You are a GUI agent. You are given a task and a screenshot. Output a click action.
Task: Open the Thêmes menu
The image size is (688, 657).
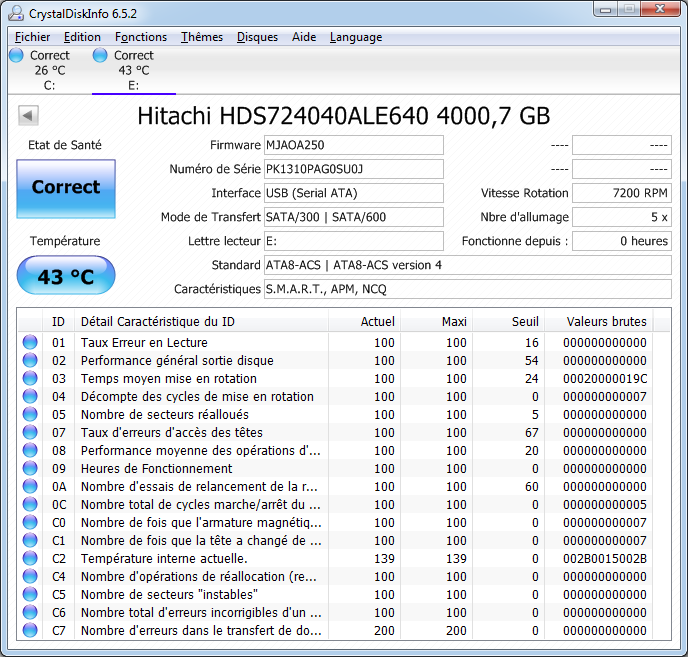click(x=202, y=37)
